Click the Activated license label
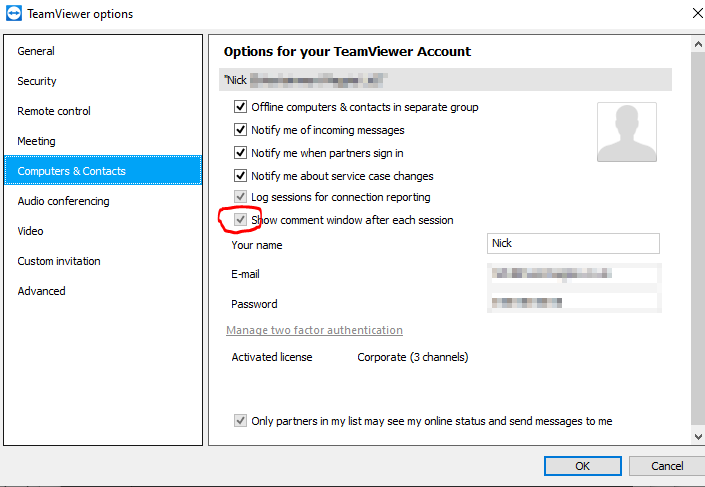The image size is (705, 487). (x=272, y=357)
